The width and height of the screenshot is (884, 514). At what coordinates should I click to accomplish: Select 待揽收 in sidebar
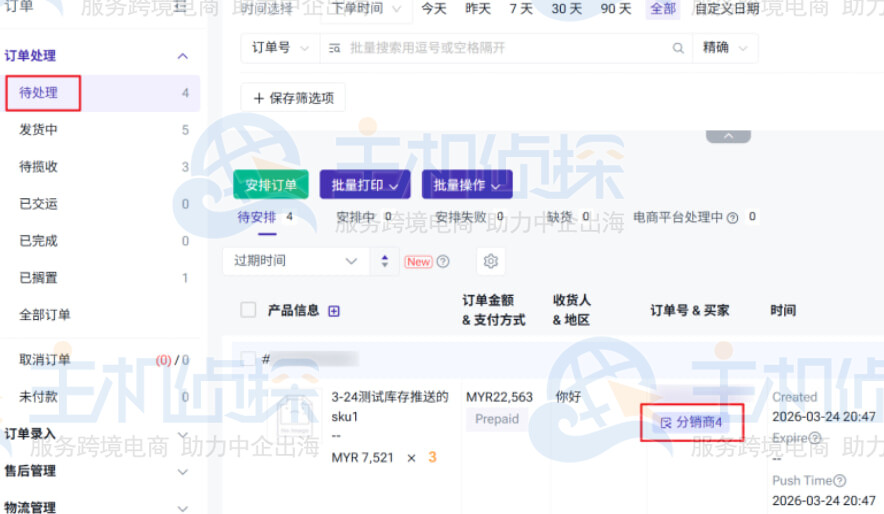[101, 167]
